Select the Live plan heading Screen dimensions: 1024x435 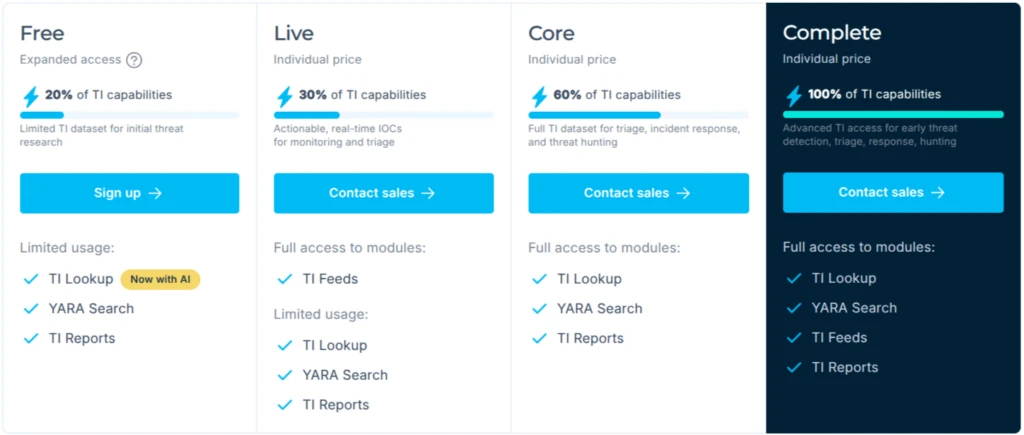294,33
